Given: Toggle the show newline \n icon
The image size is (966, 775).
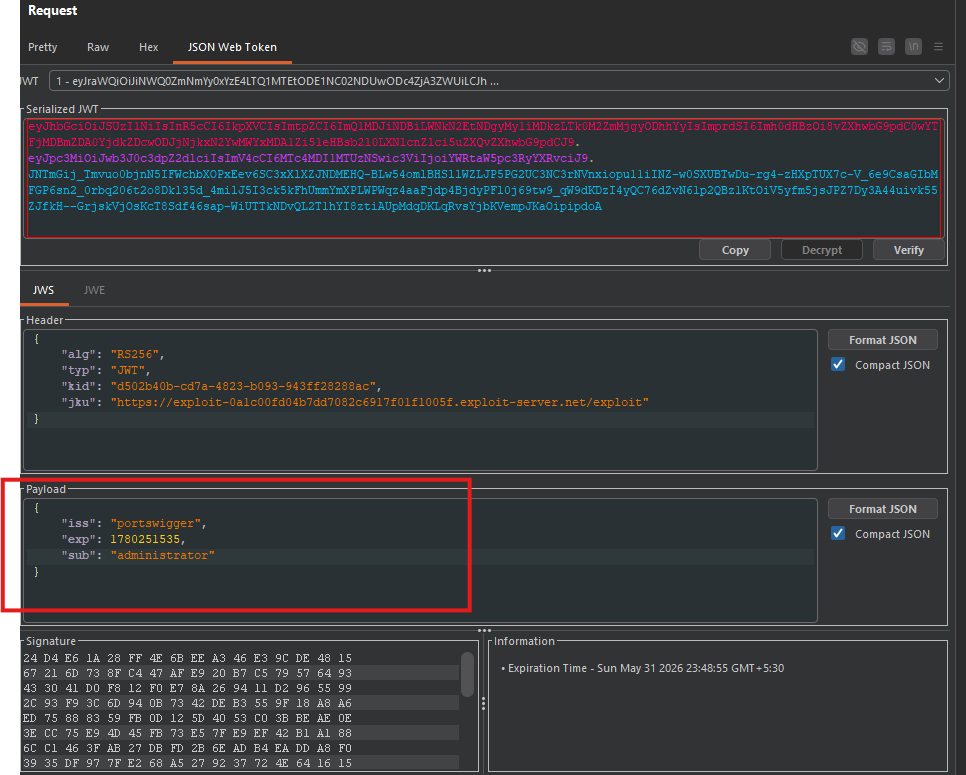Looking at the screenshot, I should [x=913, y=46].
